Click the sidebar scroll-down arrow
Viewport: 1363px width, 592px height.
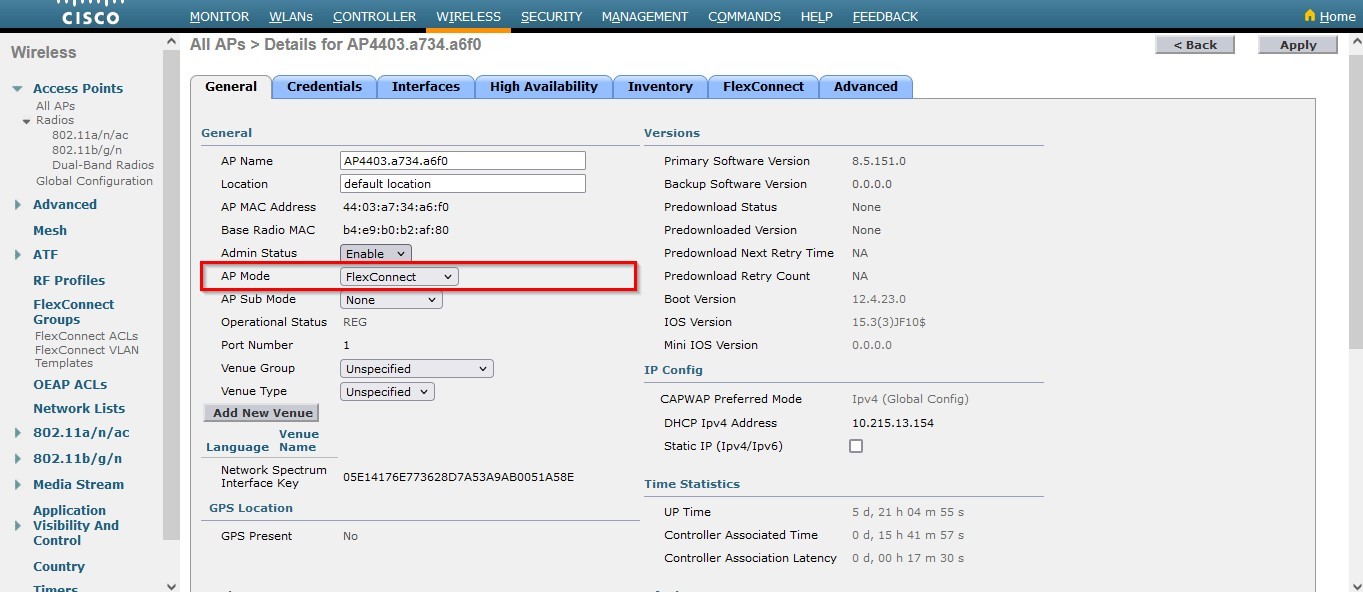tap(171, 585)
